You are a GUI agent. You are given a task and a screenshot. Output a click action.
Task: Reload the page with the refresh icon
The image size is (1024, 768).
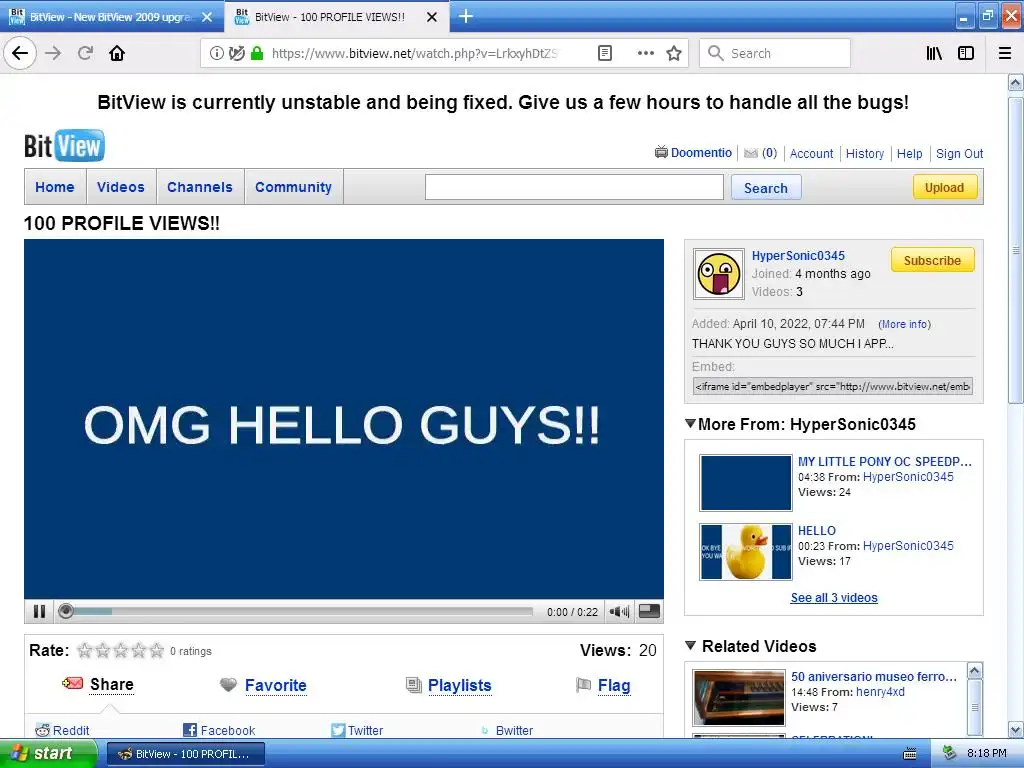point(85,53)
